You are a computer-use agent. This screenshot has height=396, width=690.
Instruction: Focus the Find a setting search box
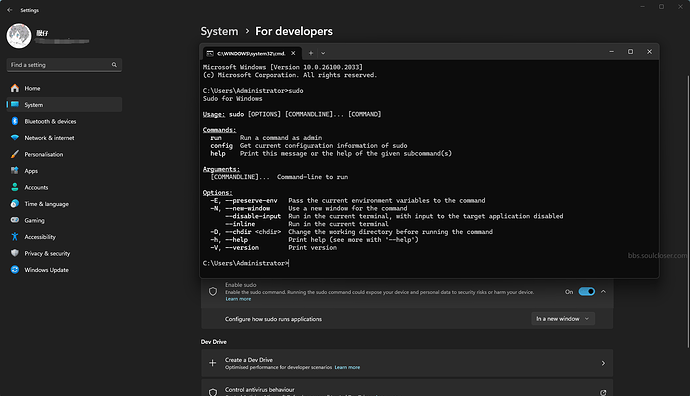click(x=64, y=65)
